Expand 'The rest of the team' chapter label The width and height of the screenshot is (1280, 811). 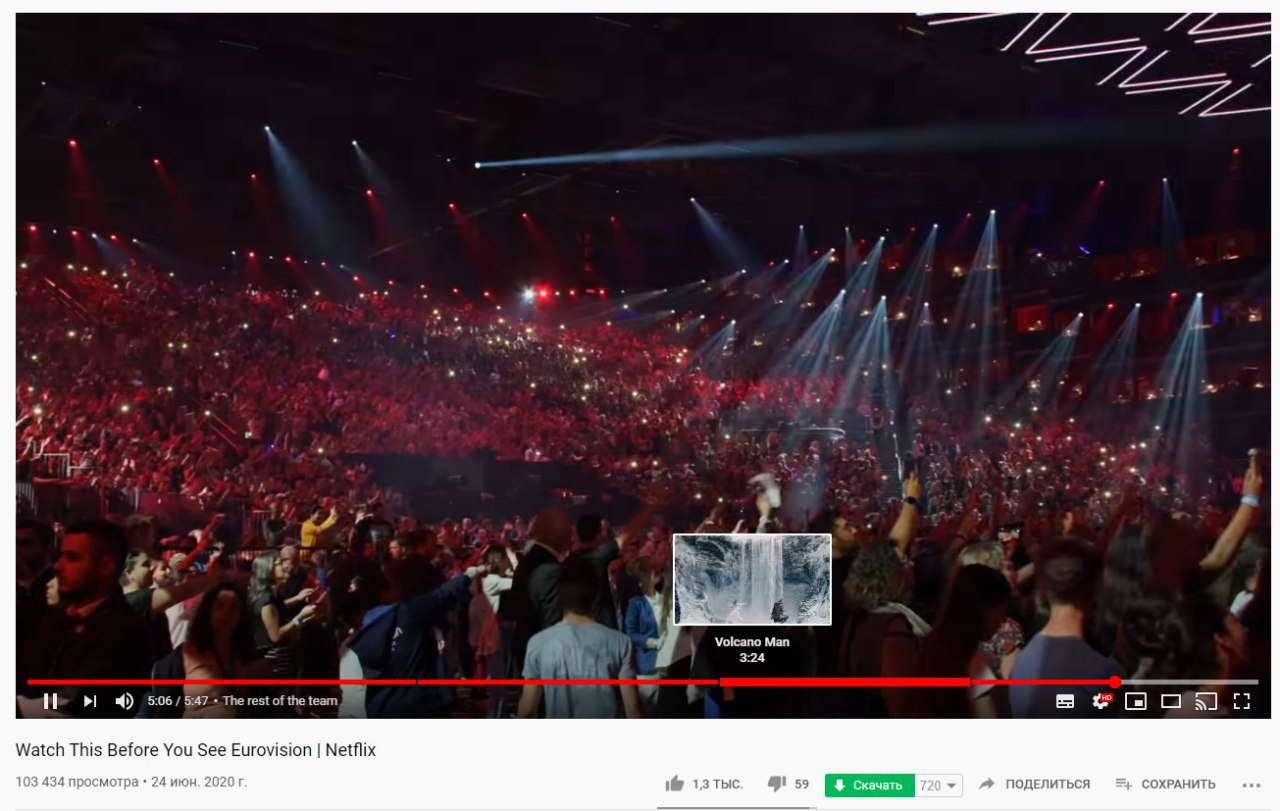[280, 701]
